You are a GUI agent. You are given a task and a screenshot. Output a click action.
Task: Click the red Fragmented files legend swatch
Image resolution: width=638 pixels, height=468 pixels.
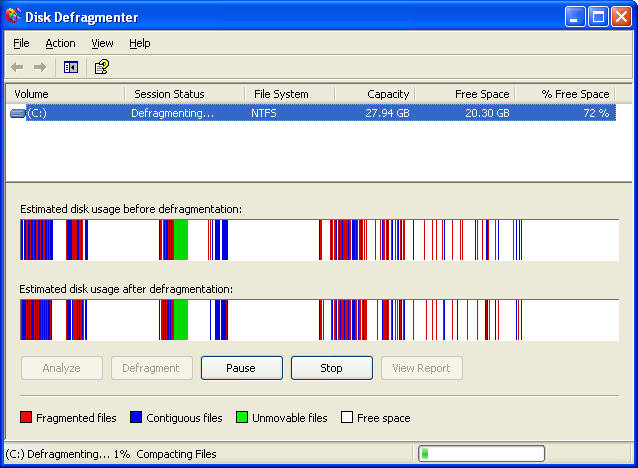pos(26,417)
